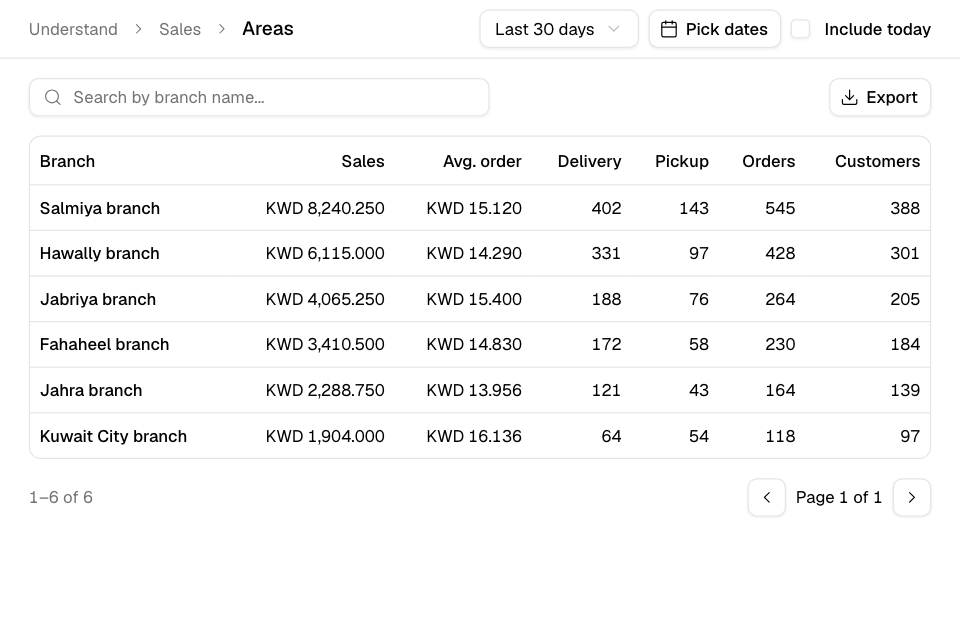This screenshot has height=640, width=960.
Task: Click Fahaheel customers count 184
Action: tap(906, 345)
